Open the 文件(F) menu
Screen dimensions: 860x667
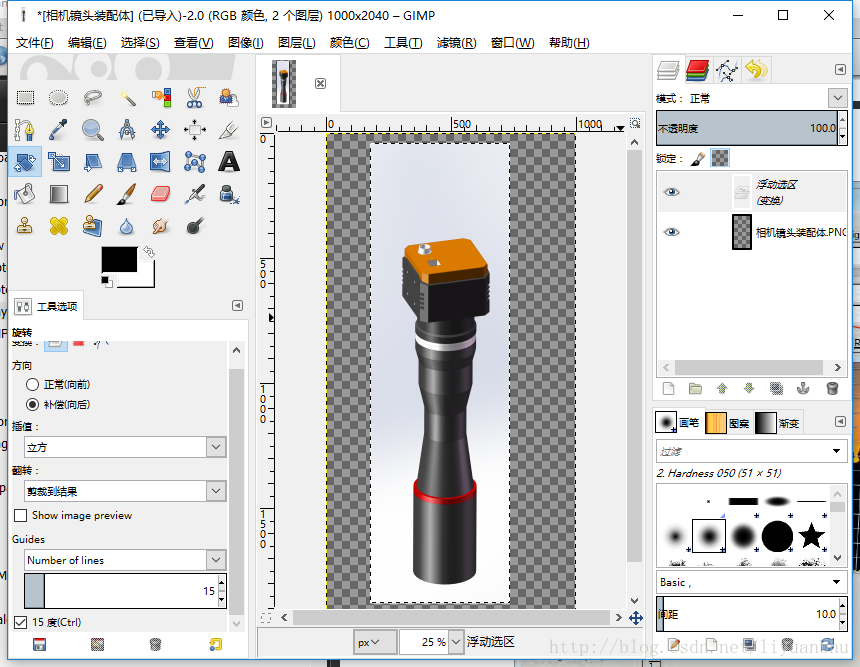34,43
